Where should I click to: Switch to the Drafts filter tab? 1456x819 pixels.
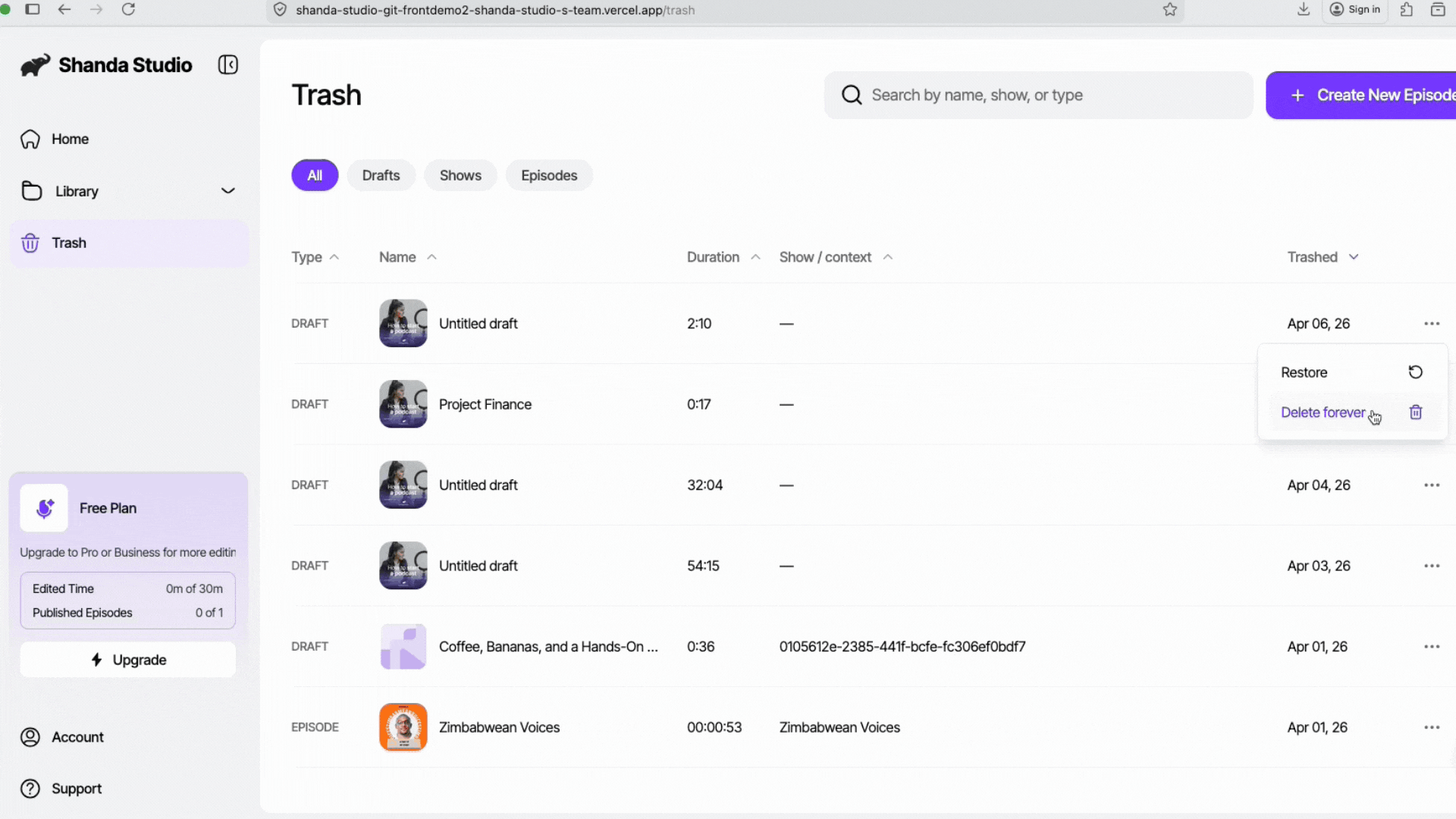click(381, 176)
